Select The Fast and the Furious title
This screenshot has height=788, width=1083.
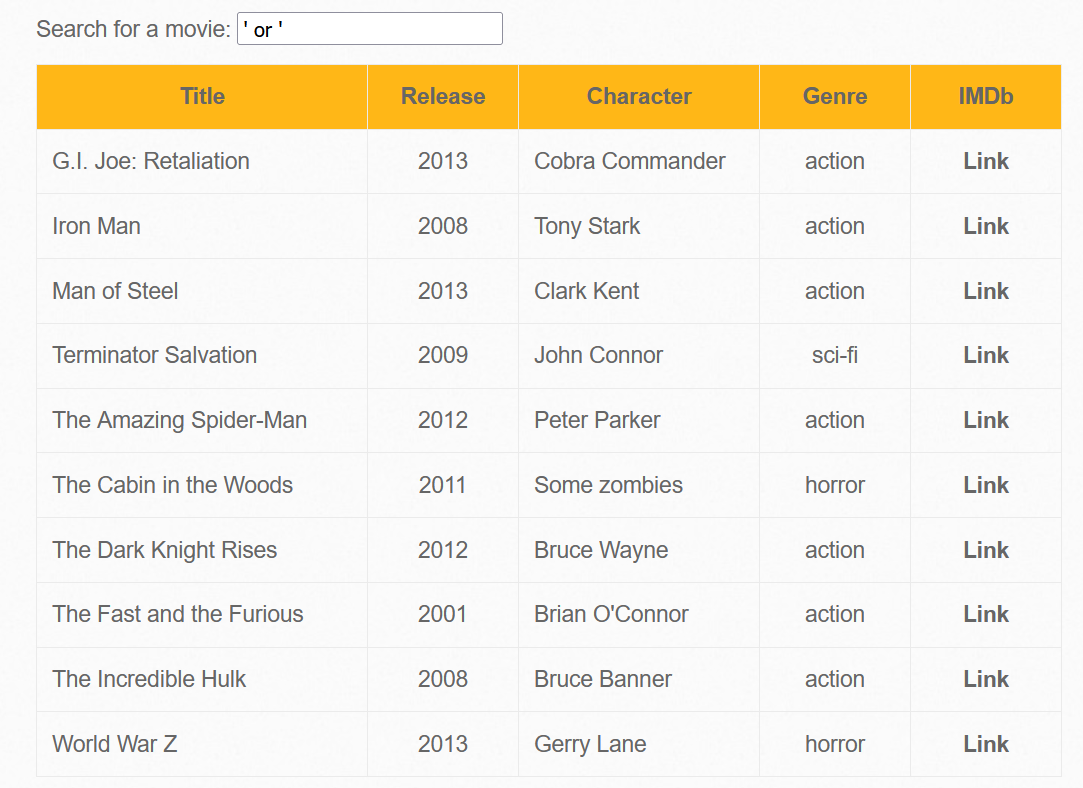pyautogui.click(x=178, y=614)
